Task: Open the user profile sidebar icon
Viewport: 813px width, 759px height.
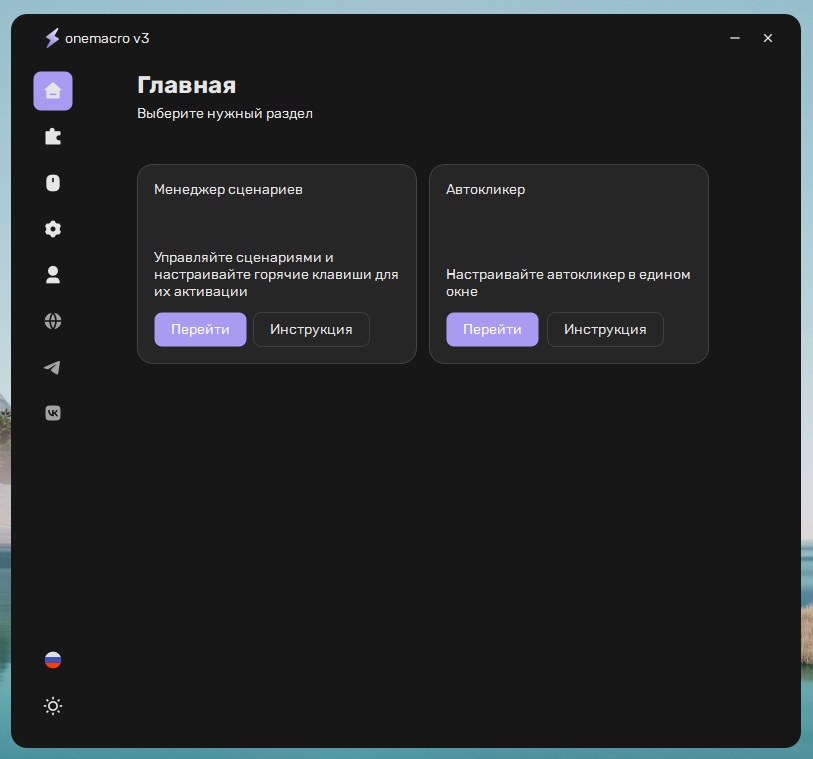Action: pyautogui.click(x=53, y=275)
